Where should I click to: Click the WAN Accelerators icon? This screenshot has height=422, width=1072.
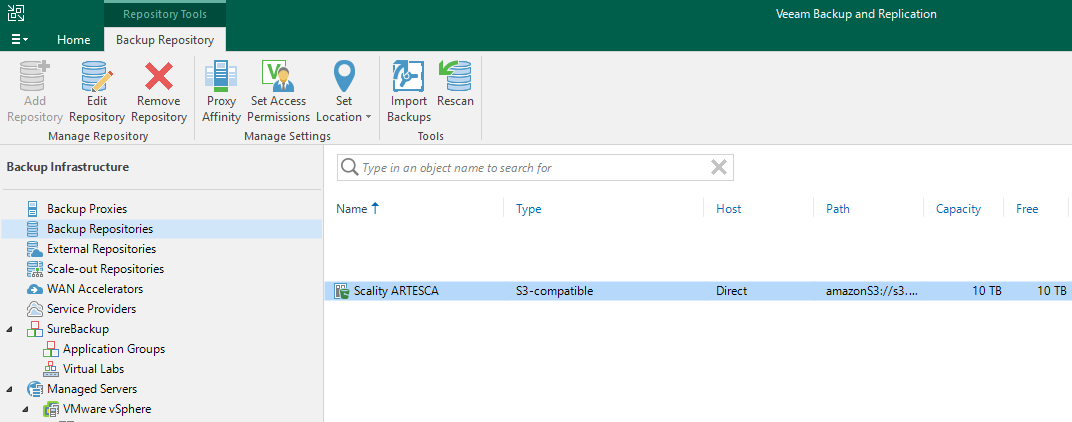tap(34, 289)
